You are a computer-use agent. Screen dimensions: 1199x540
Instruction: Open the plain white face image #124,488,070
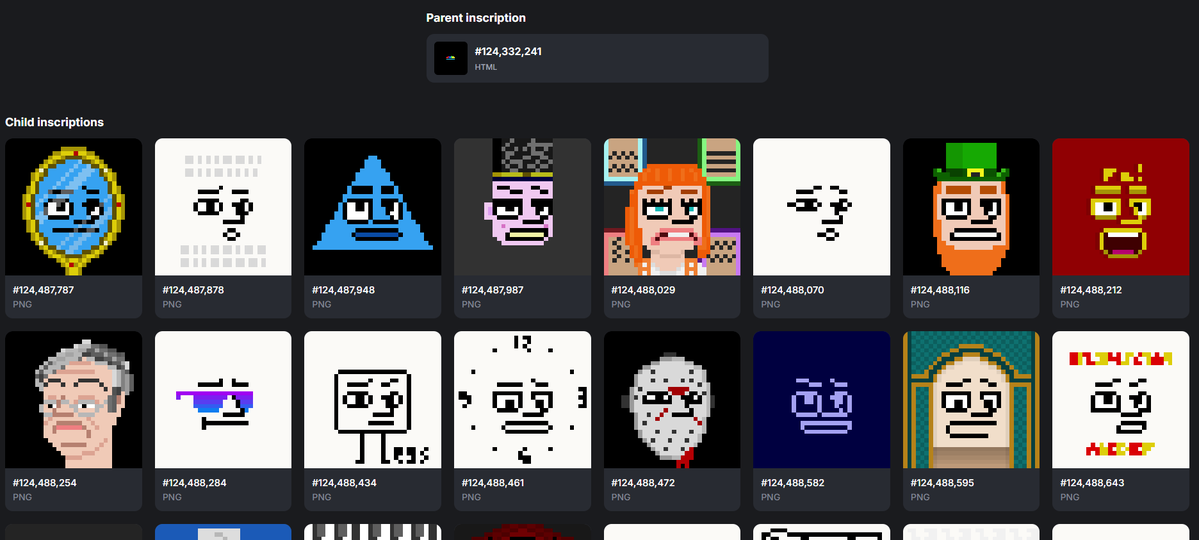[821, 207]
